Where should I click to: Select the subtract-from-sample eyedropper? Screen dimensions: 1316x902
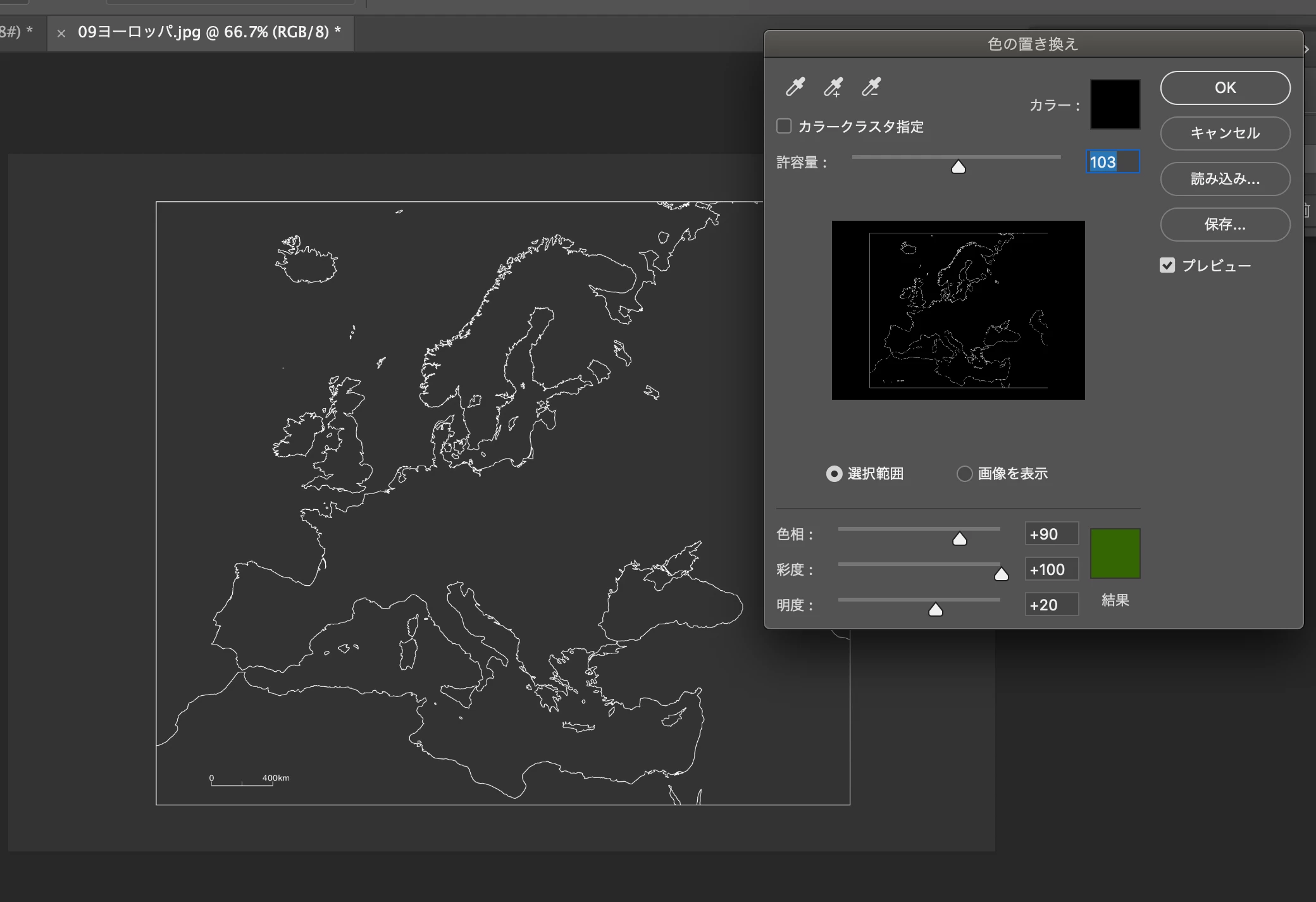[x=871, y=87]
